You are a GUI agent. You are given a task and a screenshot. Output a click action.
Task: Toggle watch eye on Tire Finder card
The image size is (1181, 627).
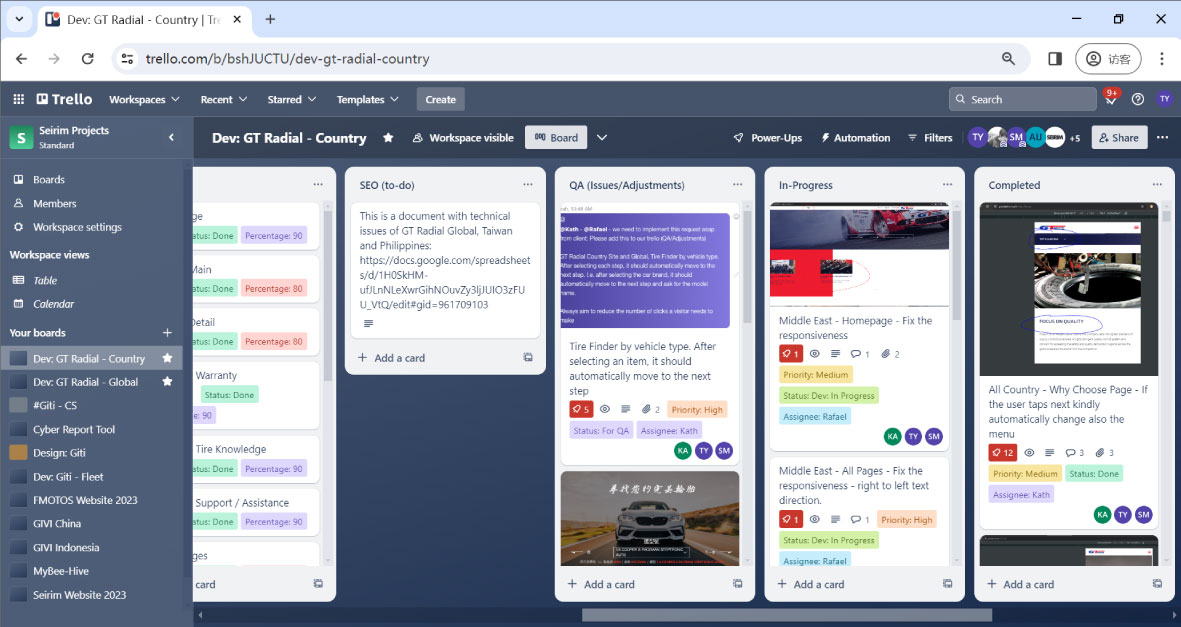coord(604,409)
